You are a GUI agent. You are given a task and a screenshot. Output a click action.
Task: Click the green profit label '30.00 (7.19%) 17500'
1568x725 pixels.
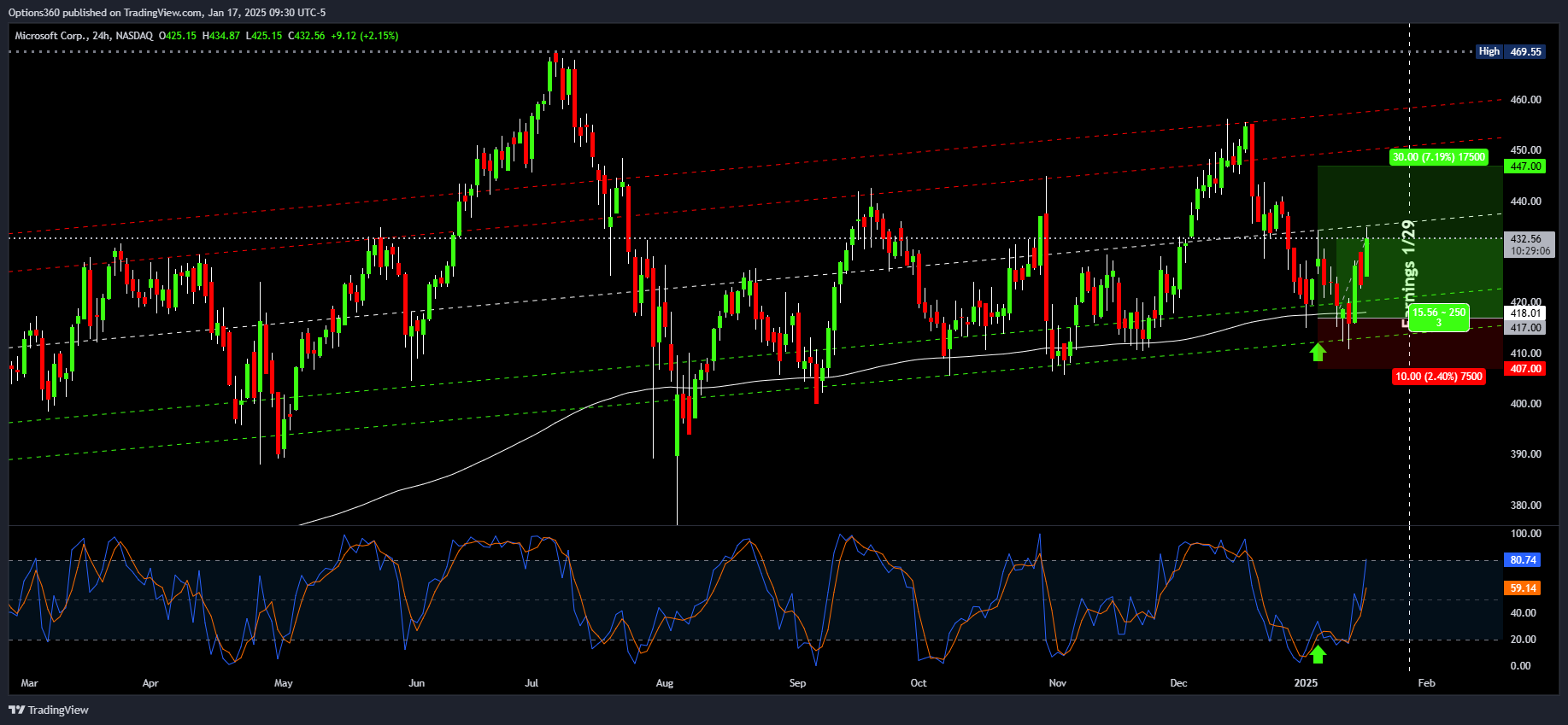tap(1439, 157)
